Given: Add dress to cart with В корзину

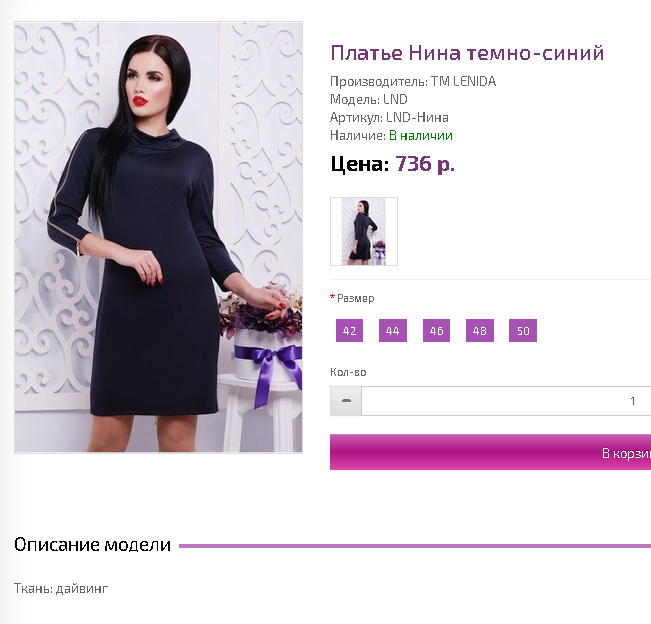Looking at the screenshot, I should pos(490,452).
